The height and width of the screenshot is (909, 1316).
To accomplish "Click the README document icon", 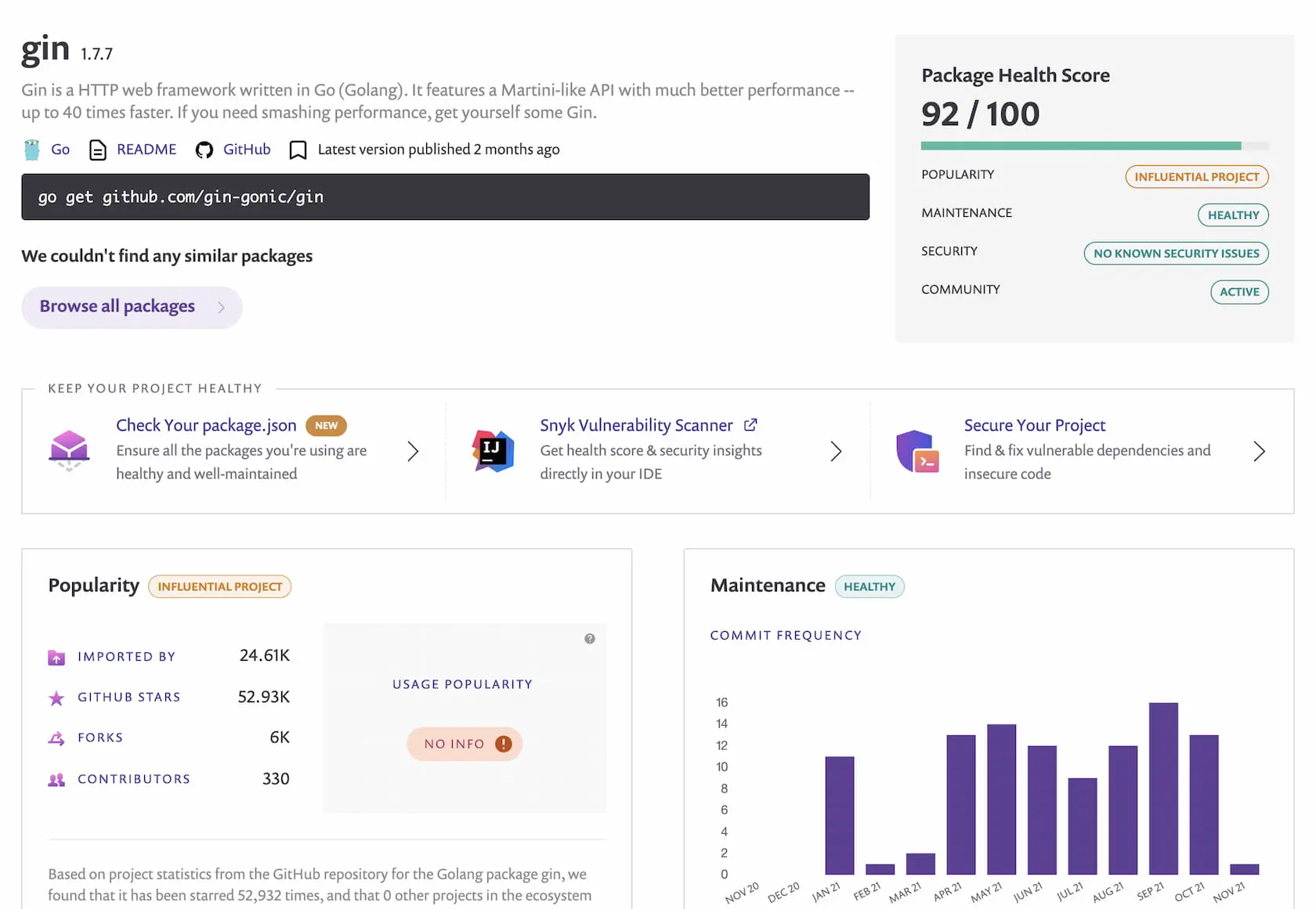I will (x=98, y=150).
